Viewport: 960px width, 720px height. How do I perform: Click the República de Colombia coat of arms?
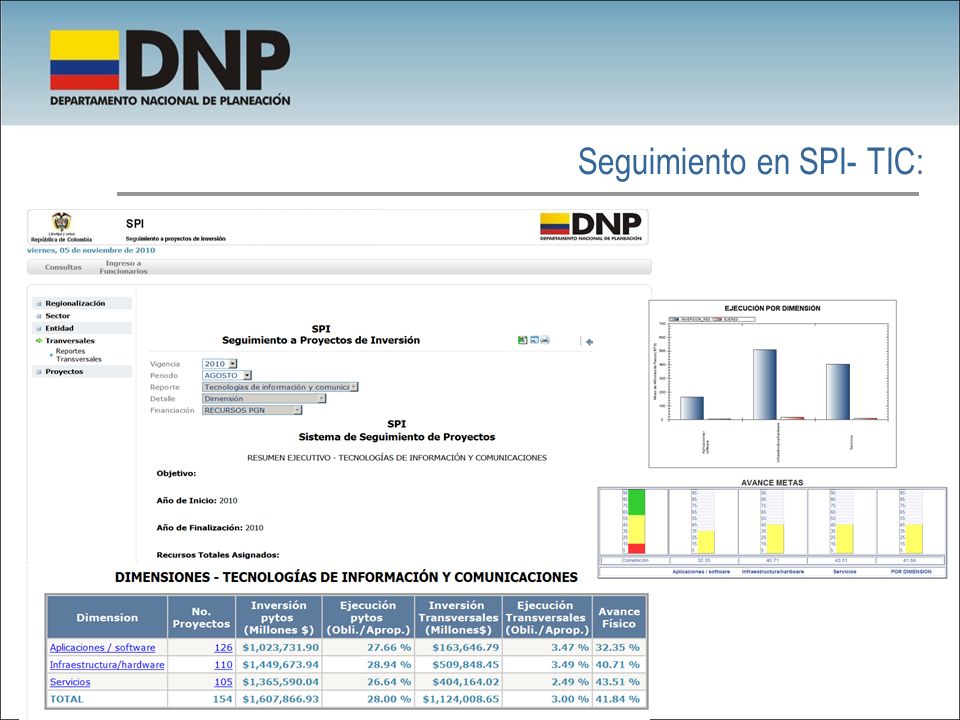(61, 222)
